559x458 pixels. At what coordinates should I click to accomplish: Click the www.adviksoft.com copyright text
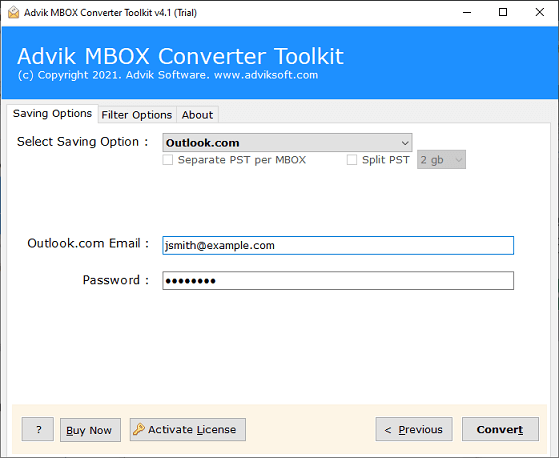coord(266,75)
